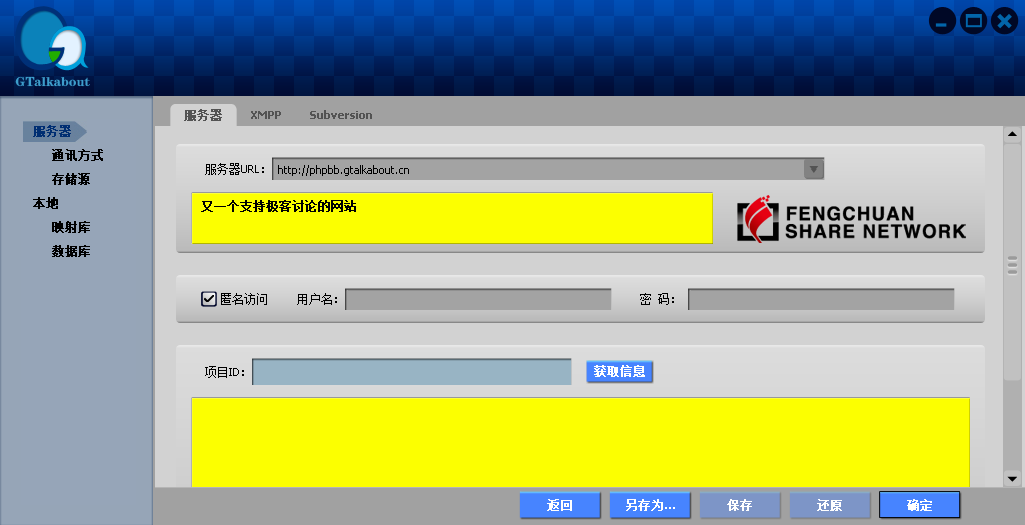Open the 服务器URL dropdown arrow
This screenshot has width=1025, height=525.
[x=813, y=169]
